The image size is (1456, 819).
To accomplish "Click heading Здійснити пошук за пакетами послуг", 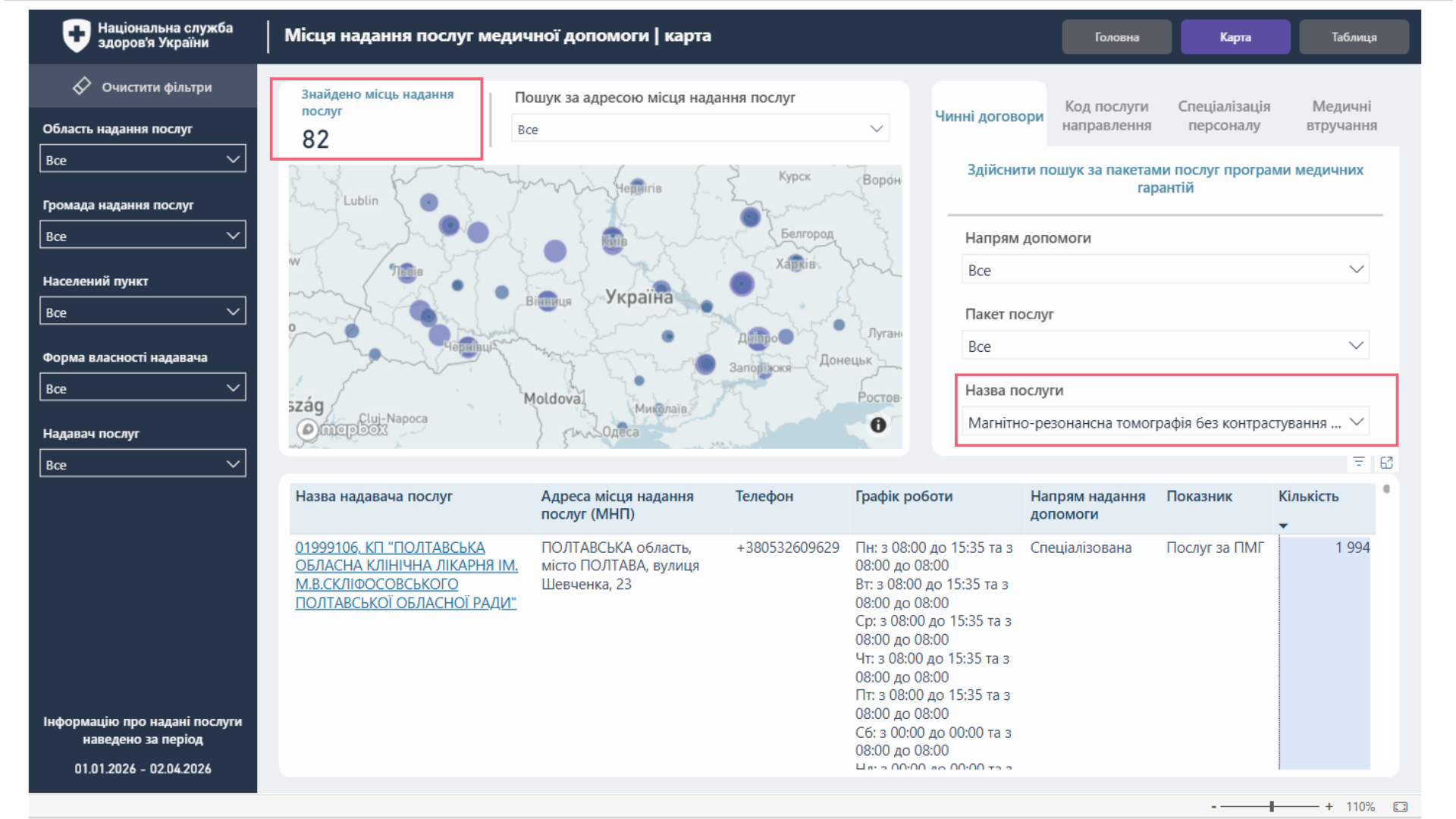I will [1165, 178].
